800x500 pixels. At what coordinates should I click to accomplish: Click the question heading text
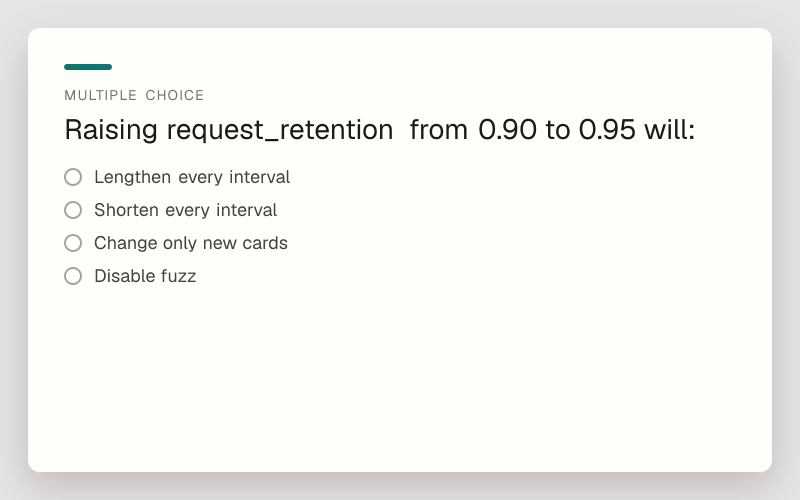pos(380,130)
